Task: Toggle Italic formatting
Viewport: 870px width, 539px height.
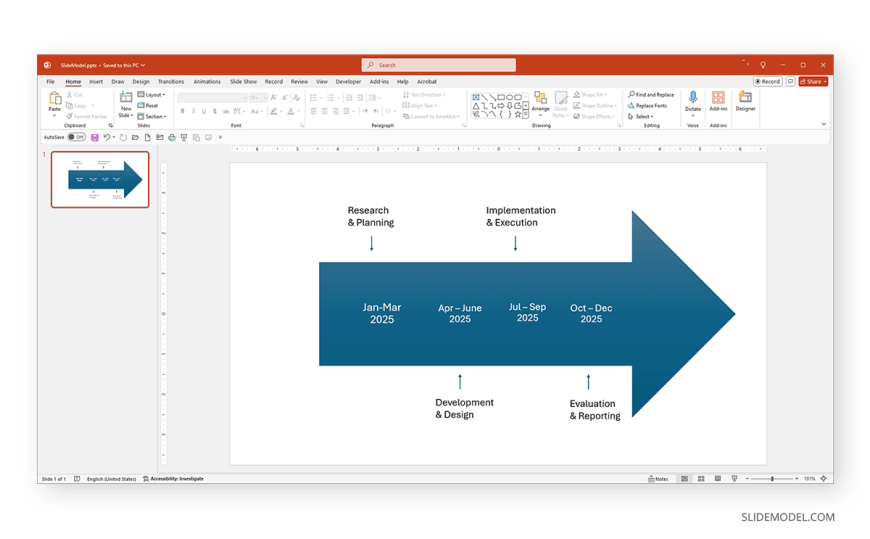Action: click(x=193, y=111)
